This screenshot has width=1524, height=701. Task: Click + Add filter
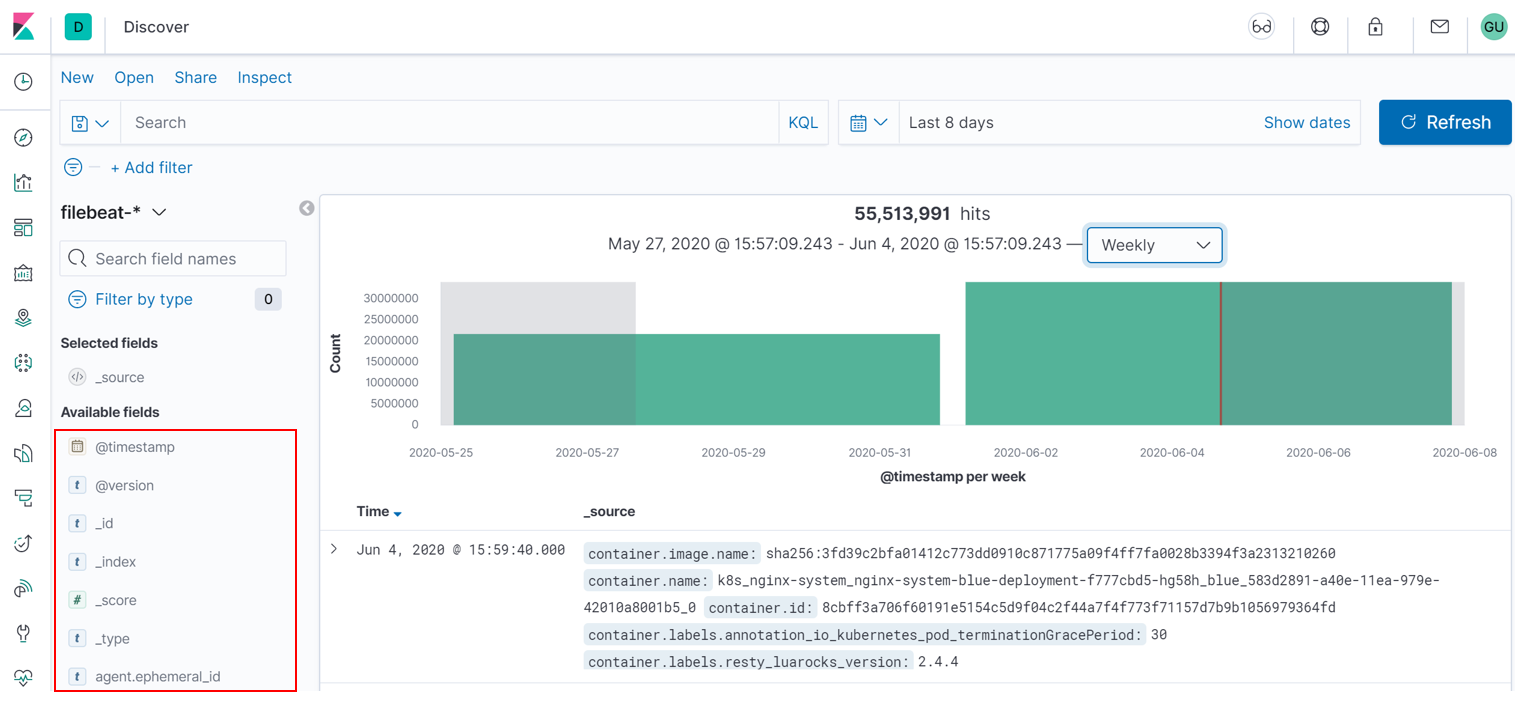(x=151, y=167)
